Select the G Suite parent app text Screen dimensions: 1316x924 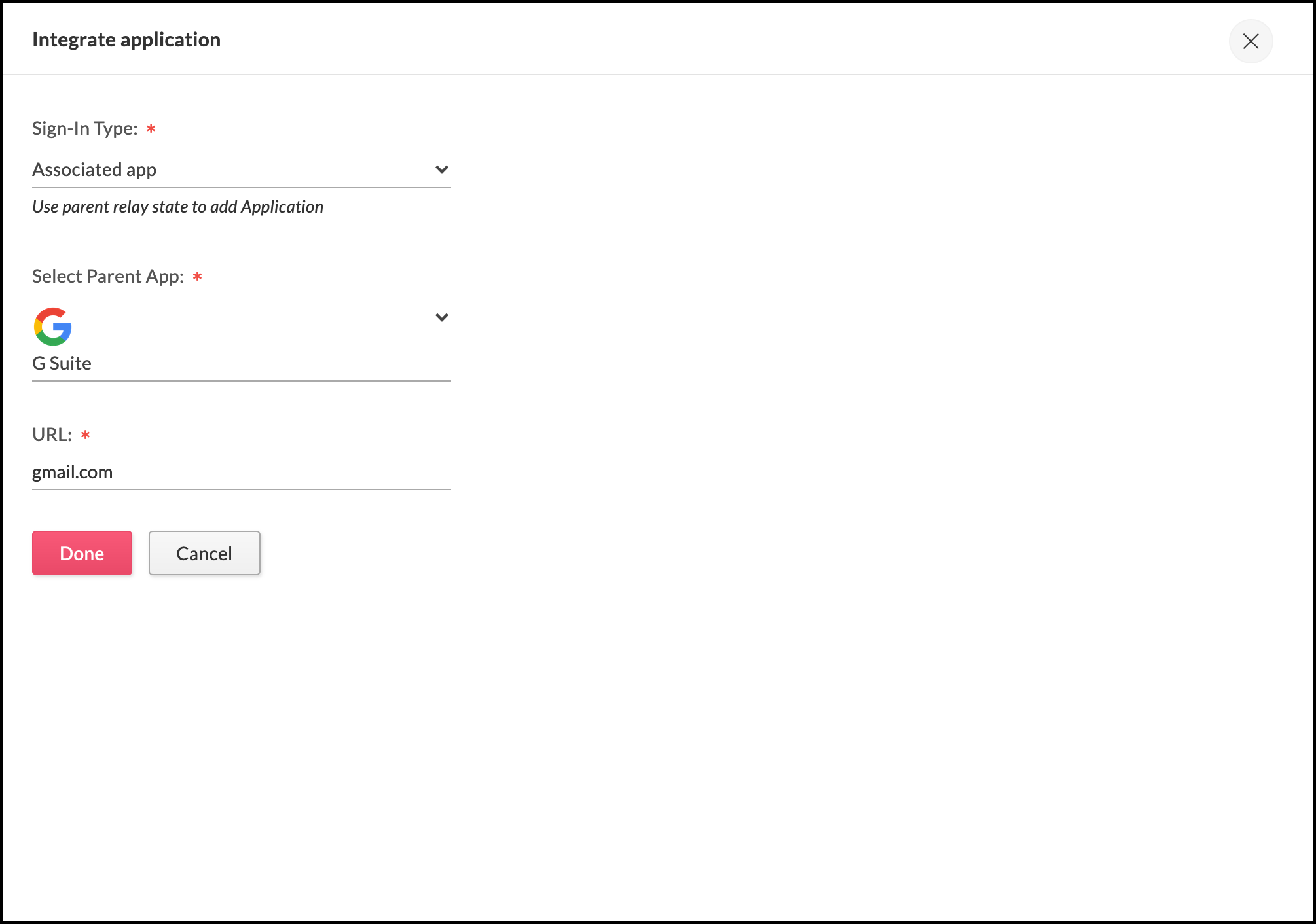(x=62, y=363)
